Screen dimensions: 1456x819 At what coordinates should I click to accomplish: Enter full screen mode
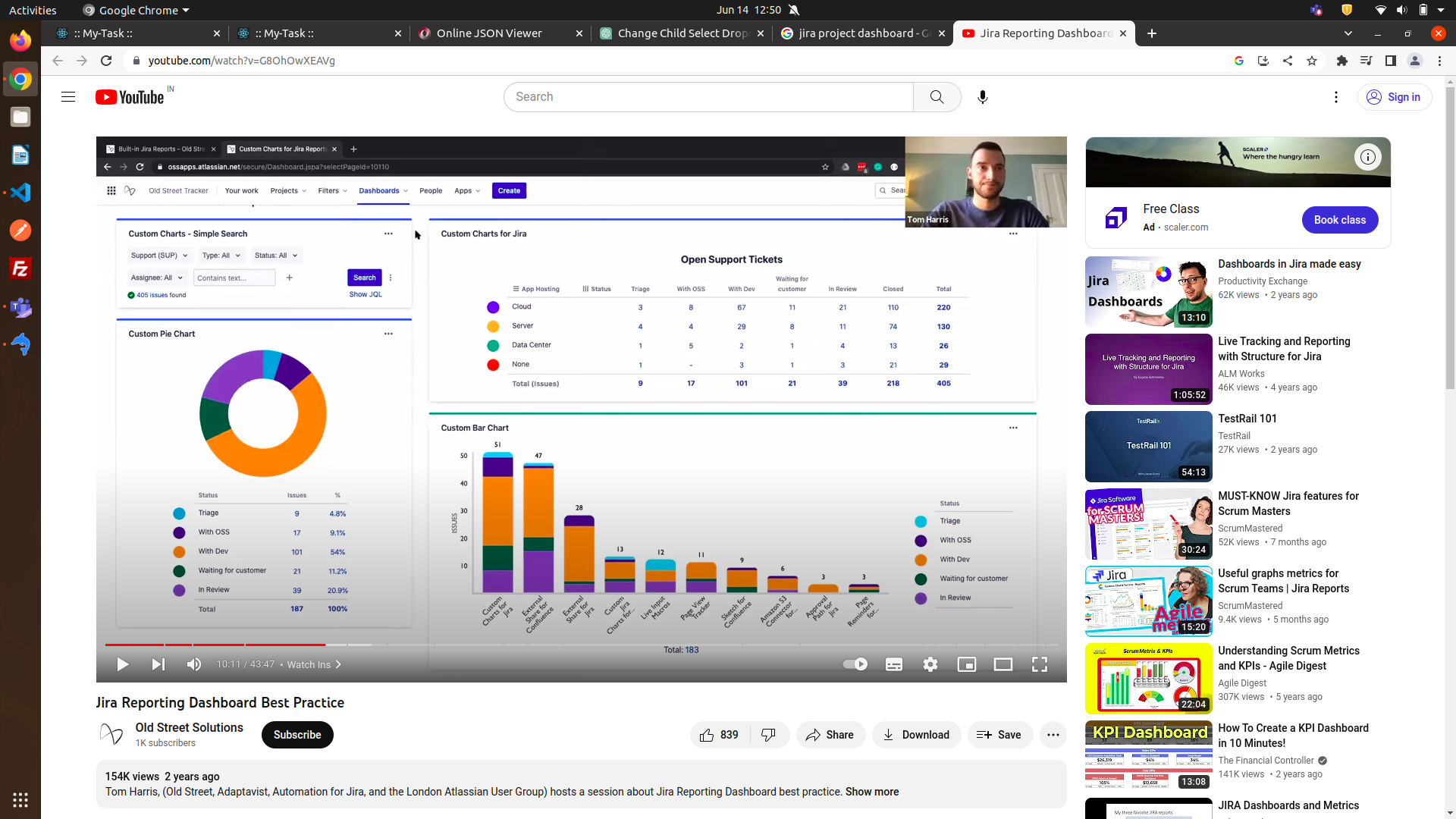click(x=1040, y=665)
